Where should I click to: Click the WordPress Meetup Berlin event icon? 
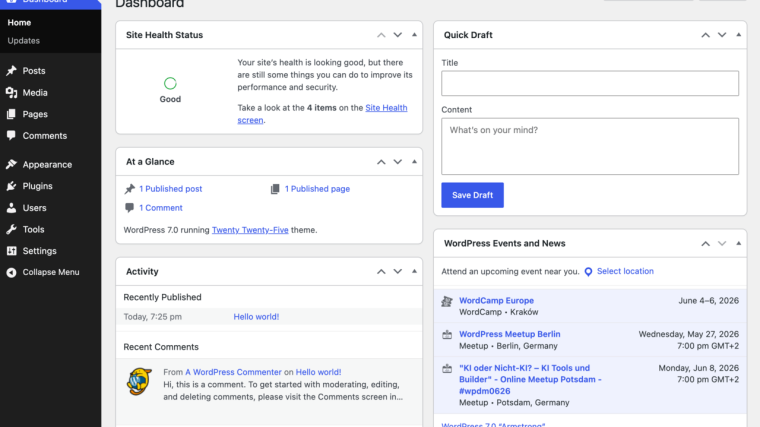(x=447, y=335)
